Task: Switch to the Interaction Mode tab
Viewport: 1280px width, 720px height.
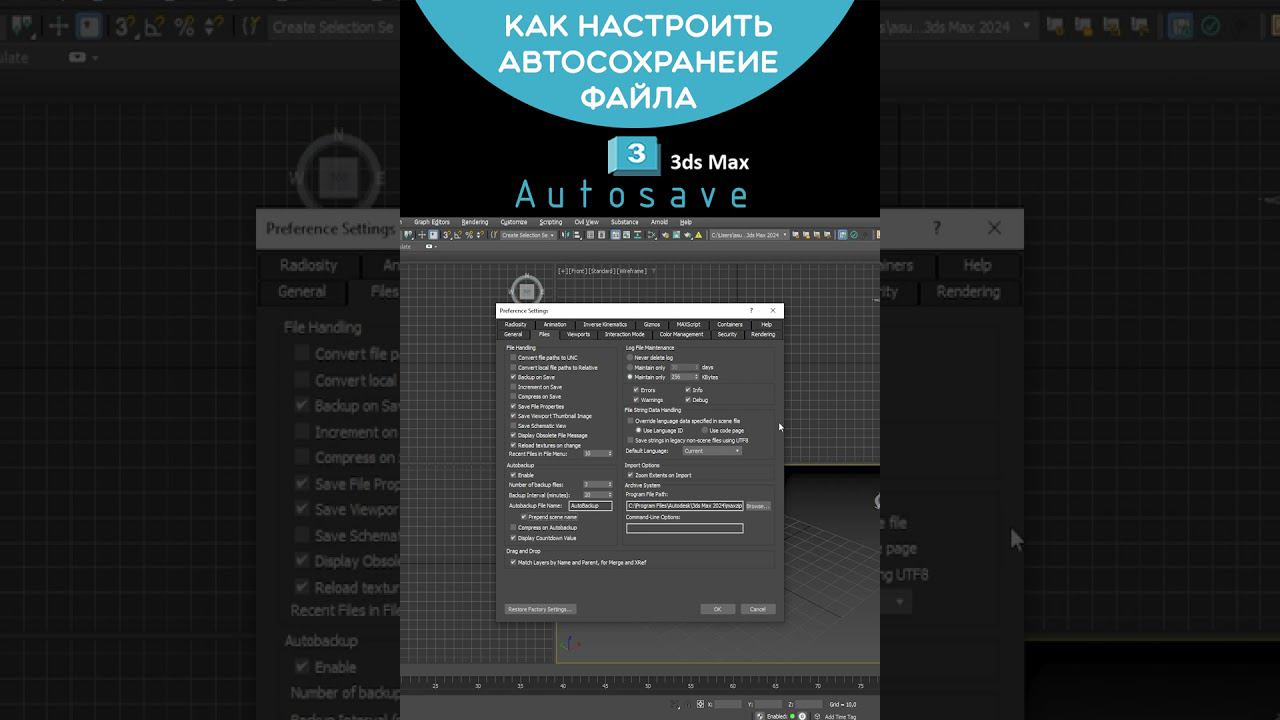Action: click(x=625, y=334)
